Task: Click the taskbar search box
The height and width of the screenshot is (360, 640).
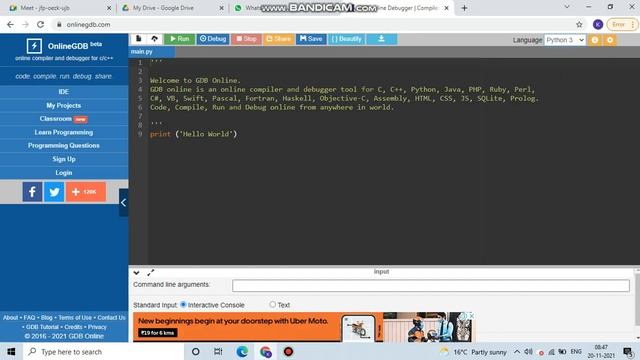Action: pos(104,351)
